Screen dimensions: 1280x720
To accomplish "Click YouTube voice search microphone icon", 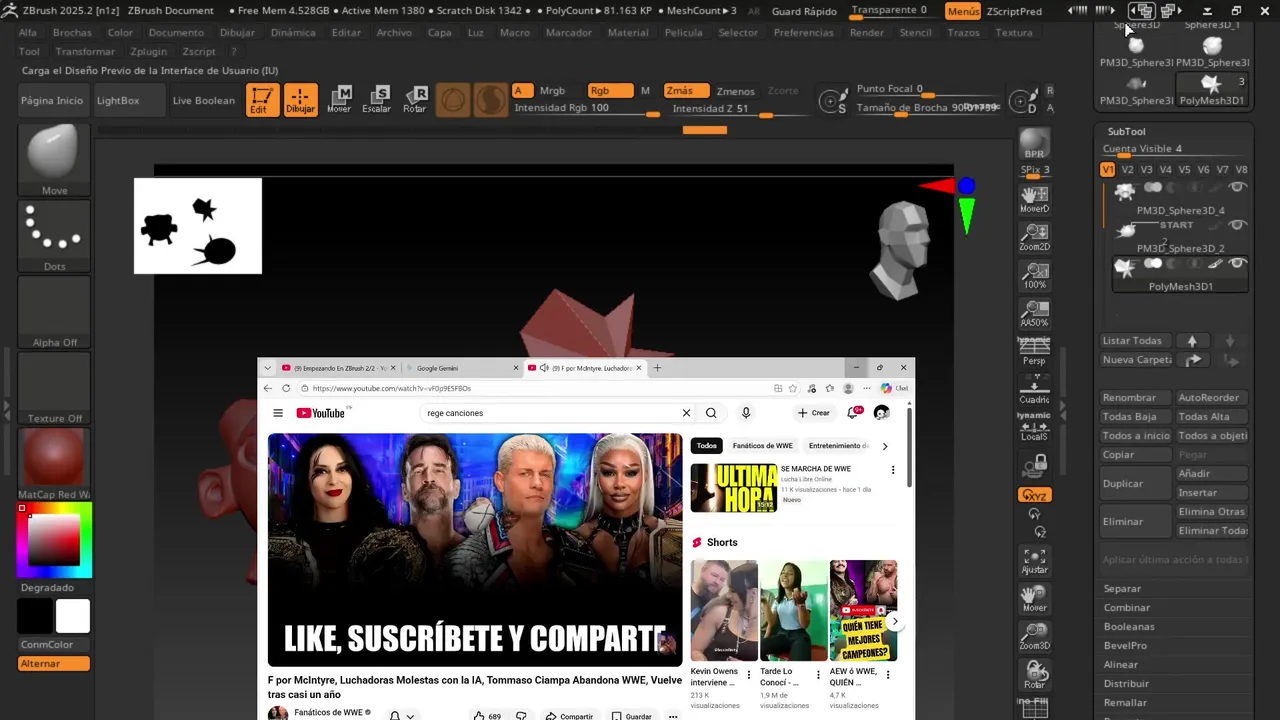I will [746, 413].
